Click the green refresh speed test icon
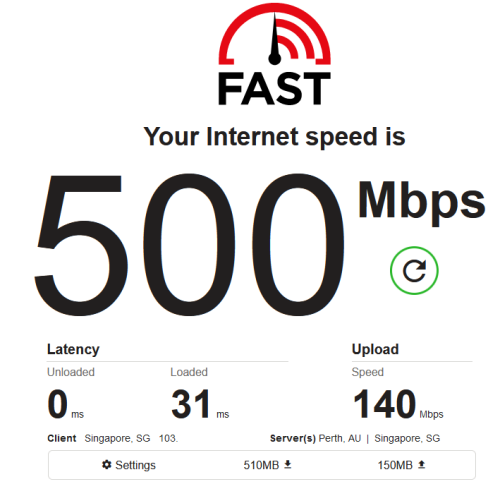Viewport: 500px width, 484px height. [x=414, y=270]
